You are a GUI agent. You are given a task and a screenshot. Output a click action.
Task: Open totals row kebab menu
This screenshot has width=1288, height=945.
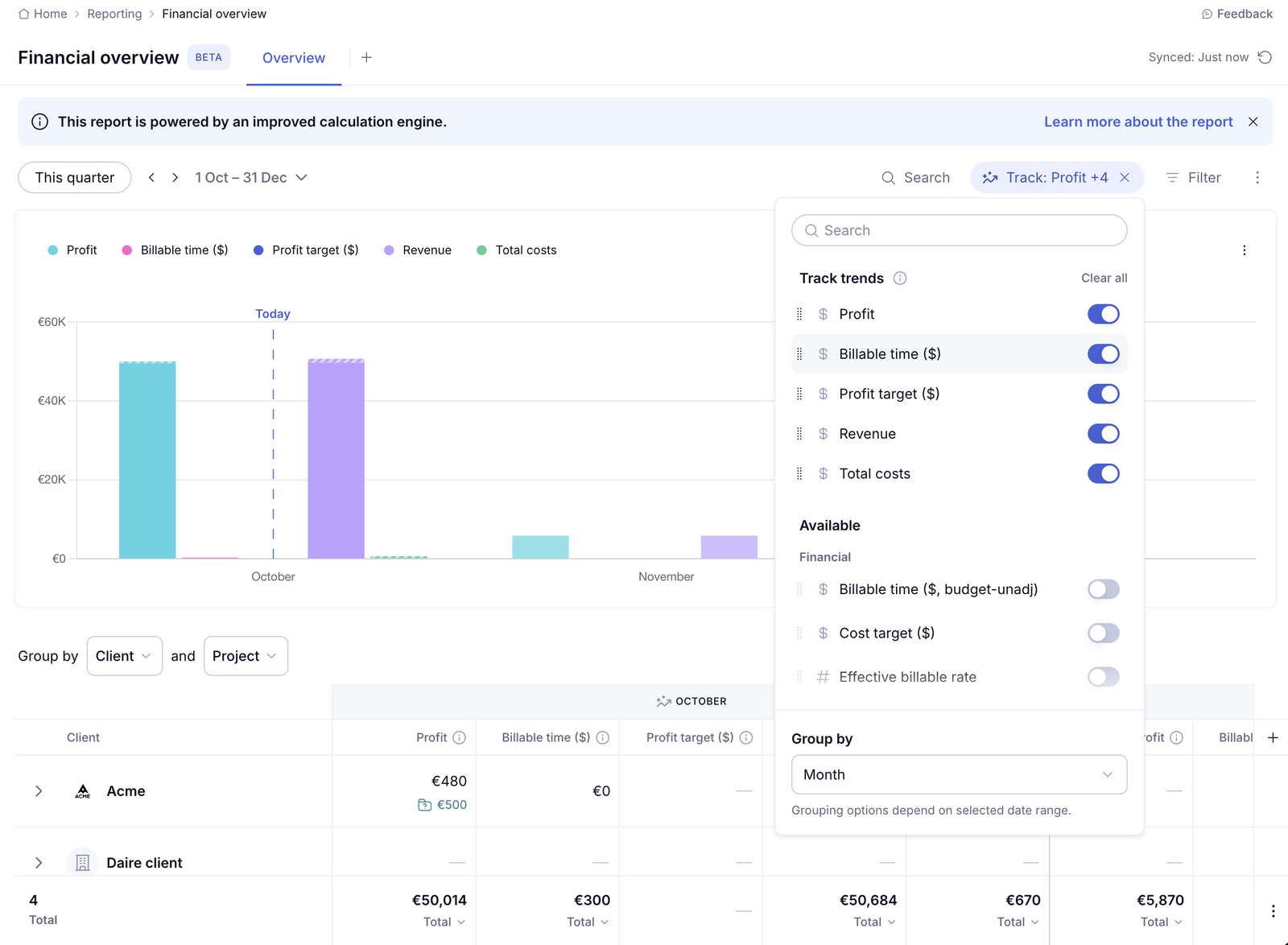pyautogui.click(x=1273, y=910)
